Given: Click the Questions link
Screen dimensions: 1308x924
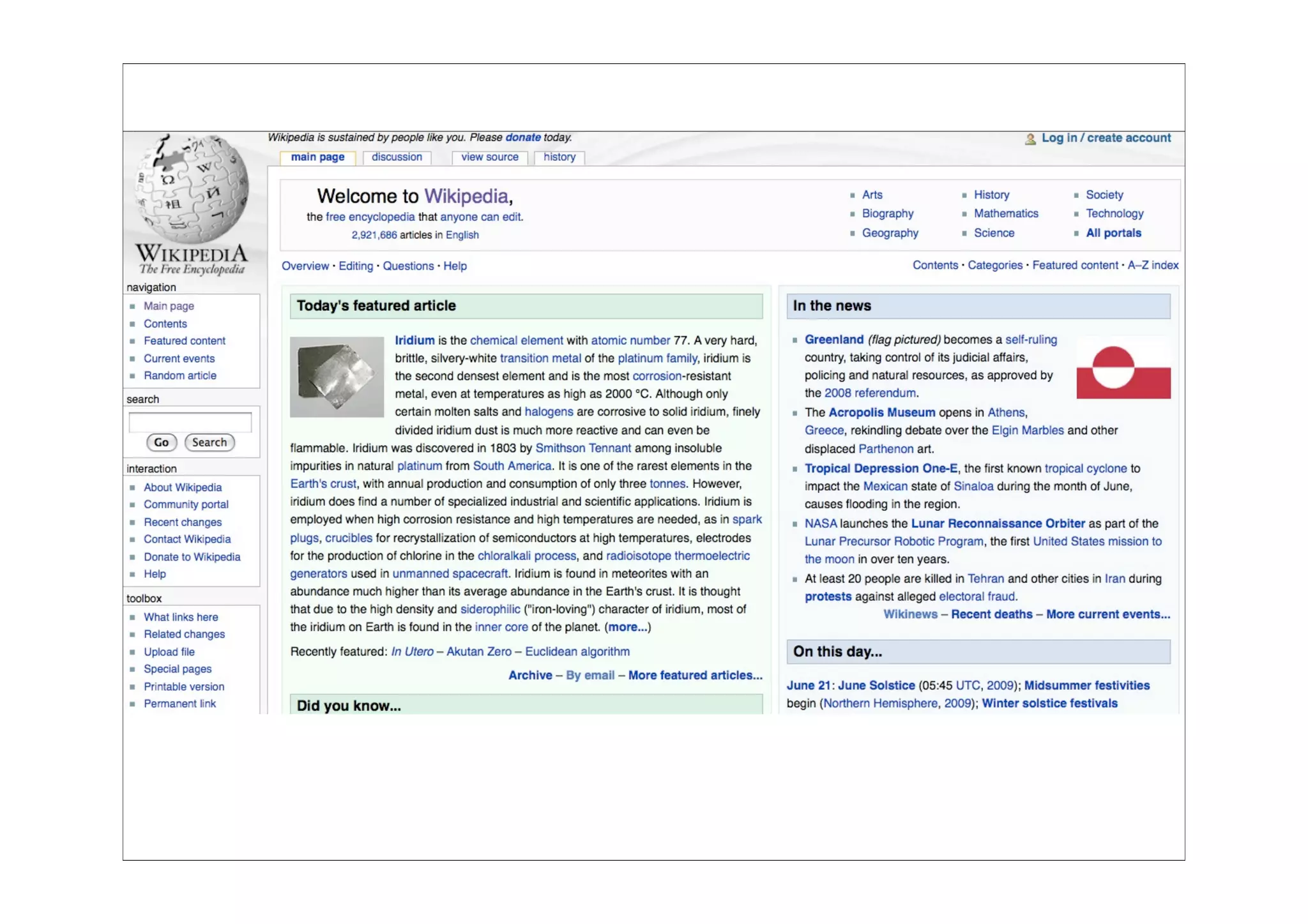Looking at the screenshot, I should tap(408, 266).
